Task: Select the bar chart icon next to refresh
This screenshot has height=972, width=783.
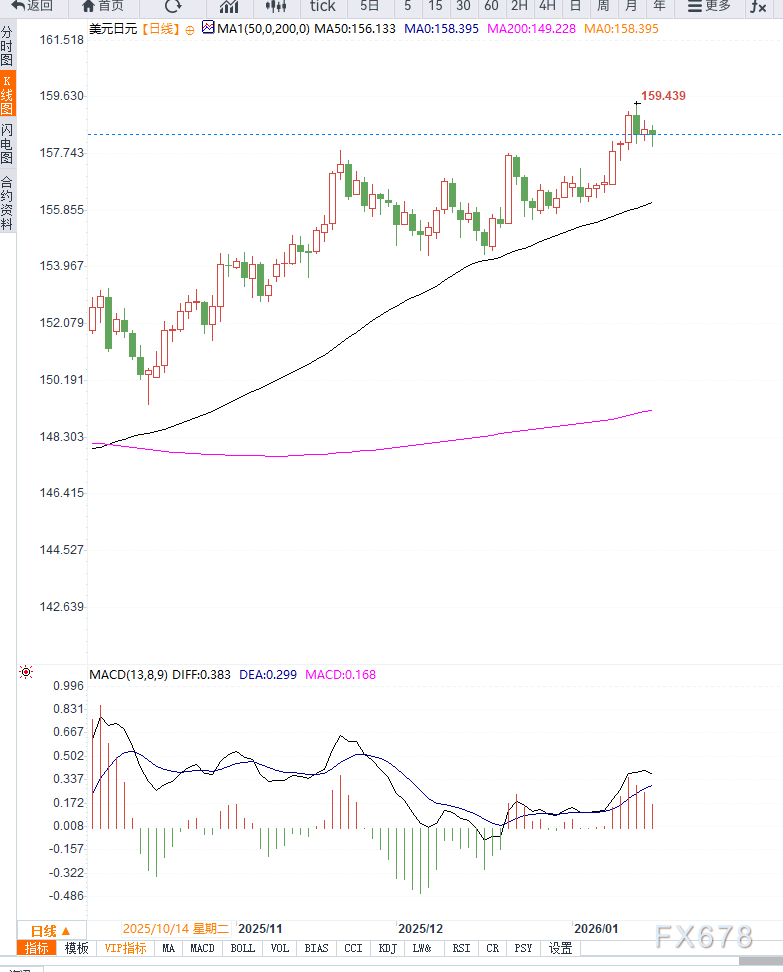Action: (x=228, y=8)
